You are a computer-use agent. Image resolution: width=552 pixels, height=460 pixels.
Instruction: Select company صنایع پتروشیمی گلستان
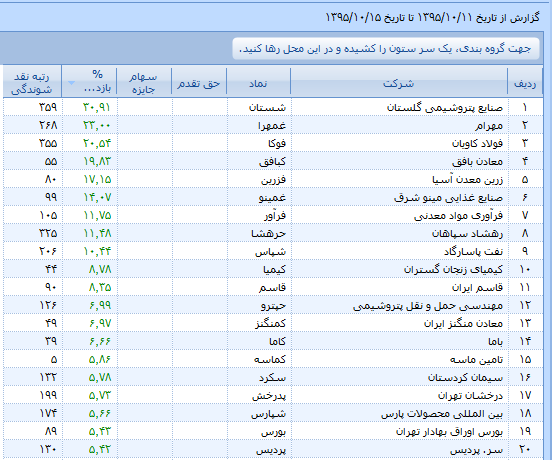[445, 107]
